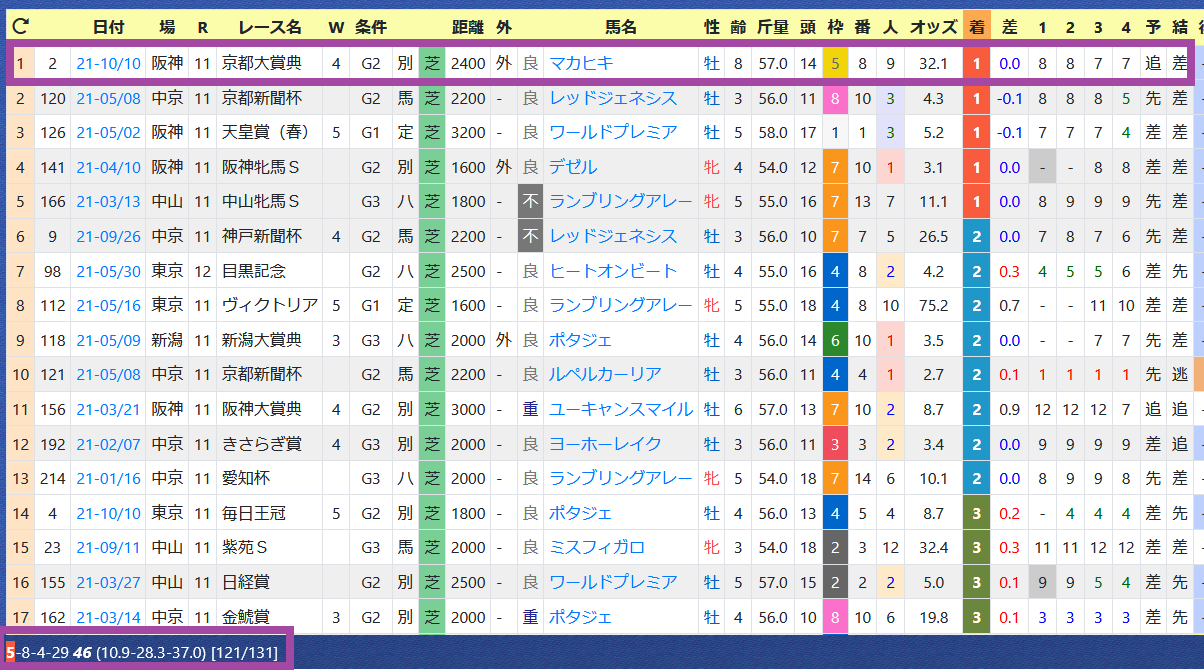Open horse link ユーキャンスマイル
This screenshot has height=672, width=1204.
tap(621, 409)
